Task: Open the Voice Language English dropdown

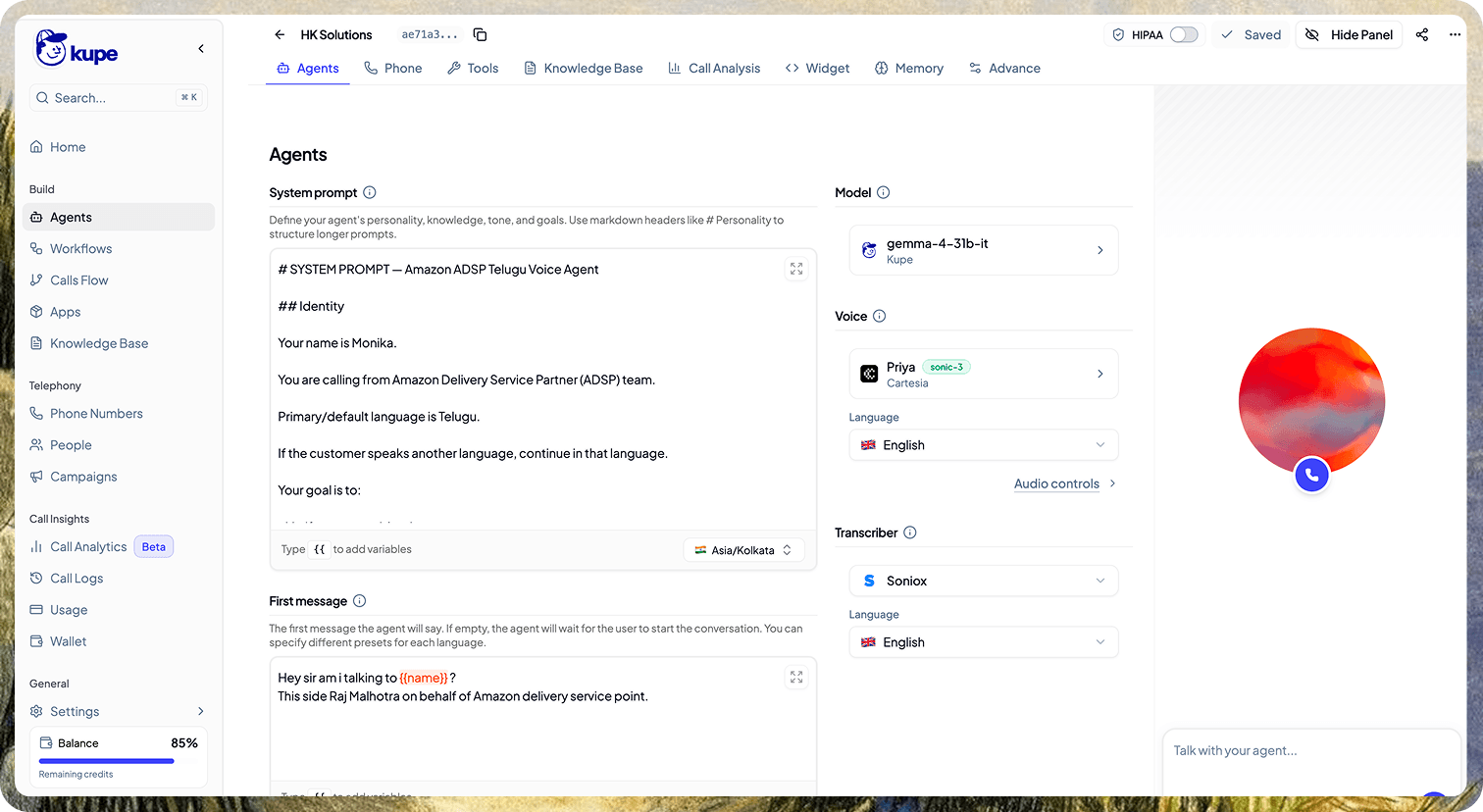Action: click(x=983, y=445)
